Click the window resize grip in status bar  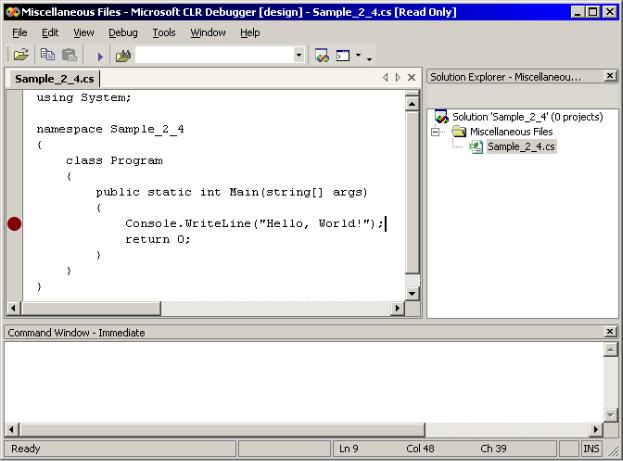(613, 451)
